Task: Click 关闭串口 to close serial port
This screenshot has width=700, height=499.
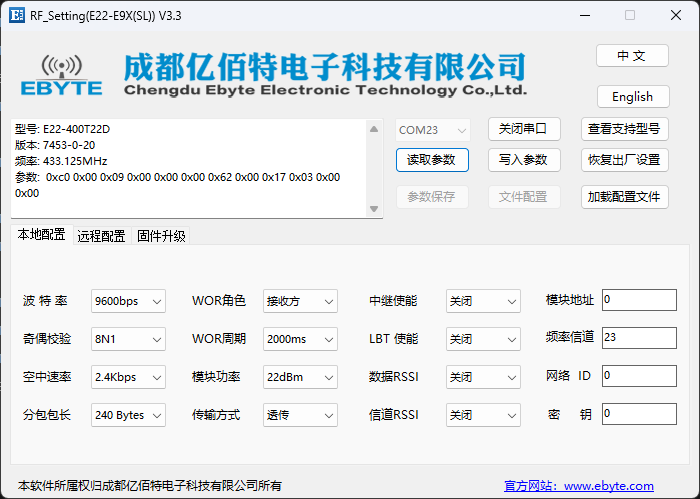Action: [x=523, y=129]
